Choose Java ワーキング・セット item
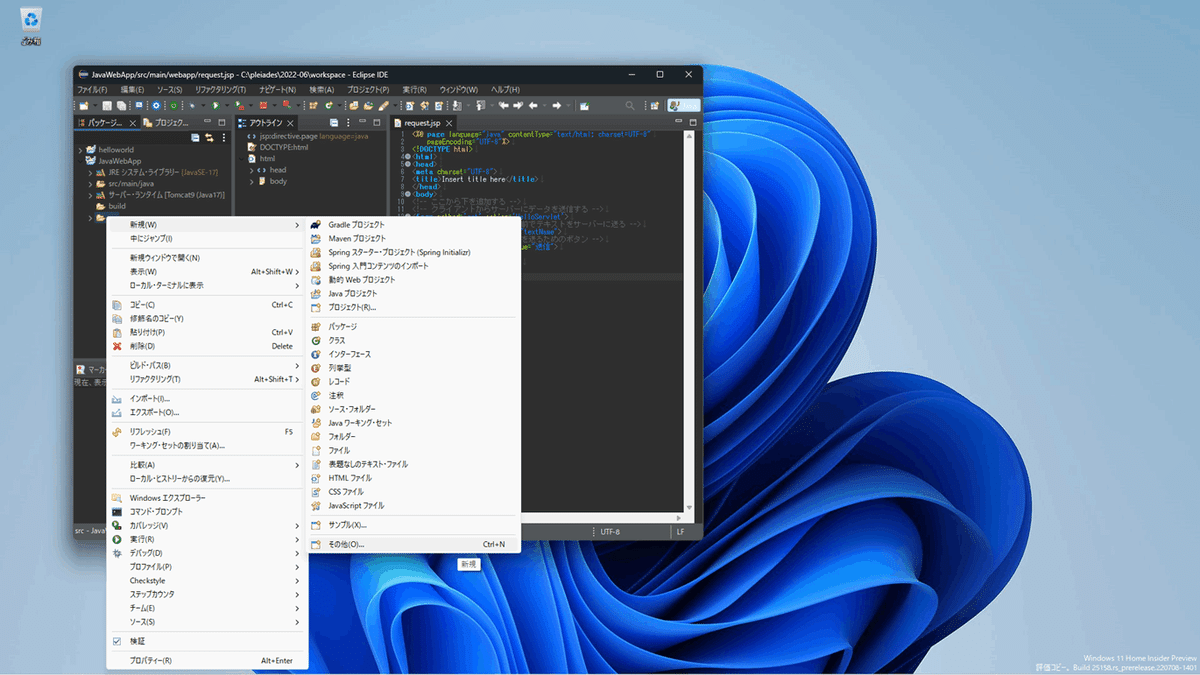 [x=415, y=423]
